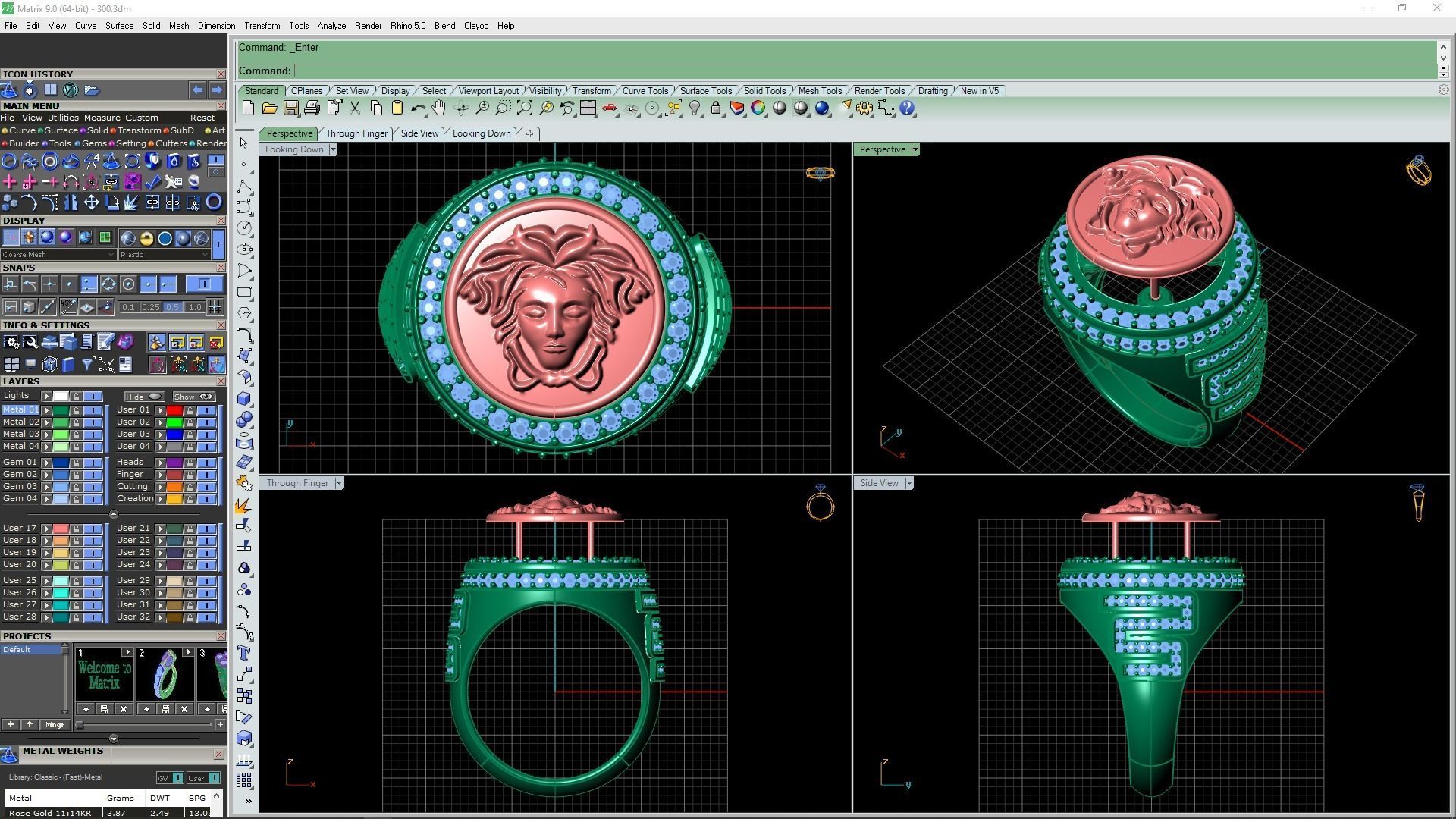This screenshot has width=1456, height=819.
Task: Click the Projects thumbnail size slider handle
Action: click(x=80, y=725)
